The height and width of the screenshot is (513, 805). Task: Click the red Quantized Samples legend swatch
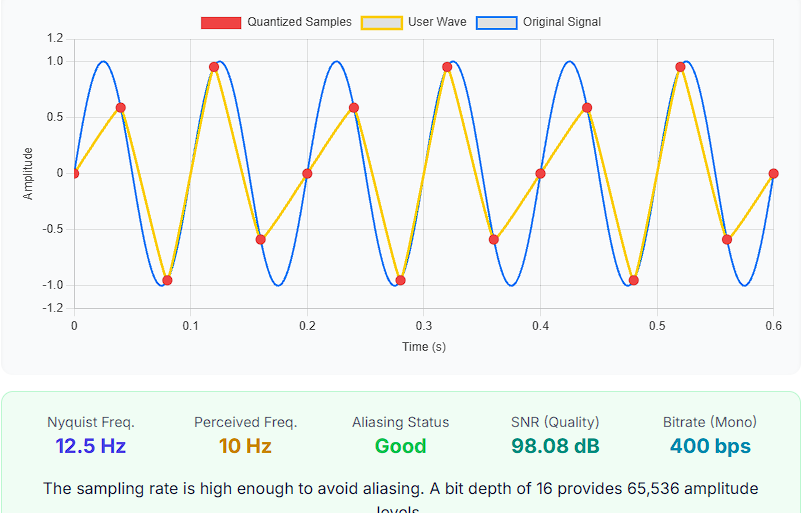(x=220, y=22)
